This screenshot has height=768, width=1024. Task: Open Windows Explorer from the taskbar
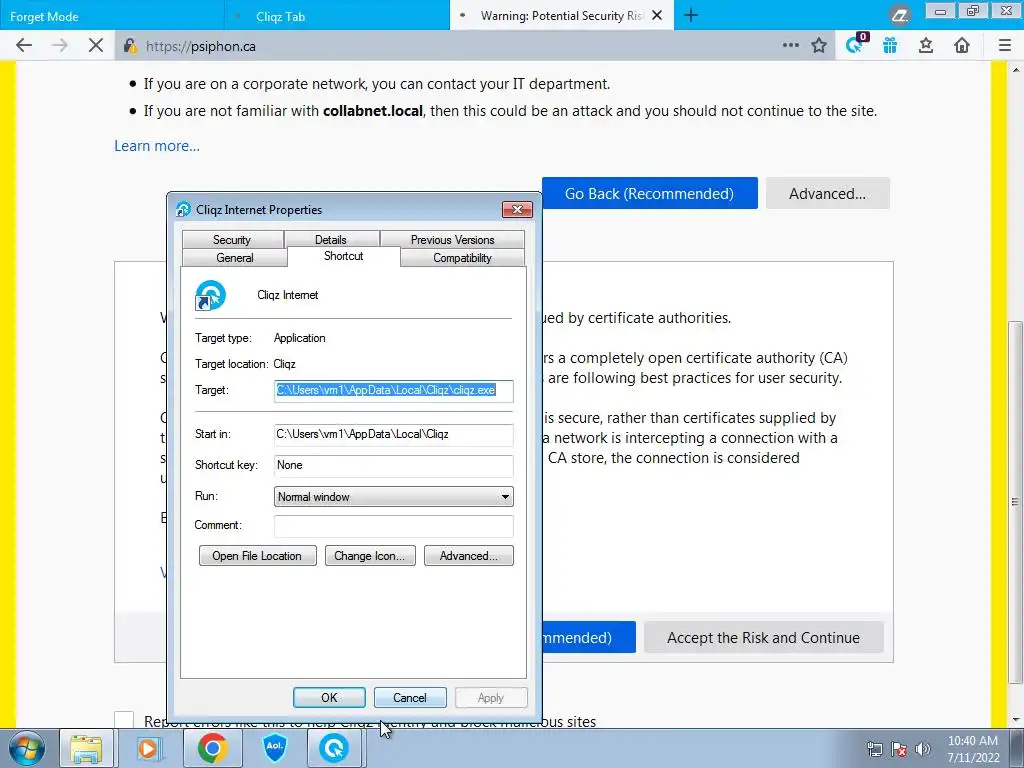(86, 748)
